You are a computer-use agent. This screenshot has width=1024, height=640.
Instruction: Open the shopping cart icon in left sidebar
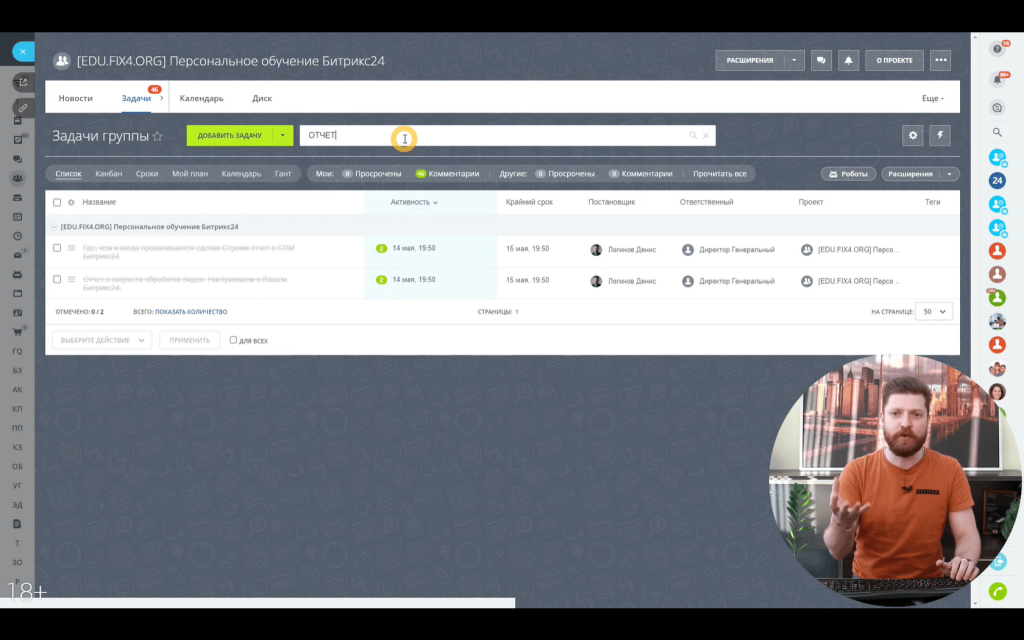coord(18,332)
